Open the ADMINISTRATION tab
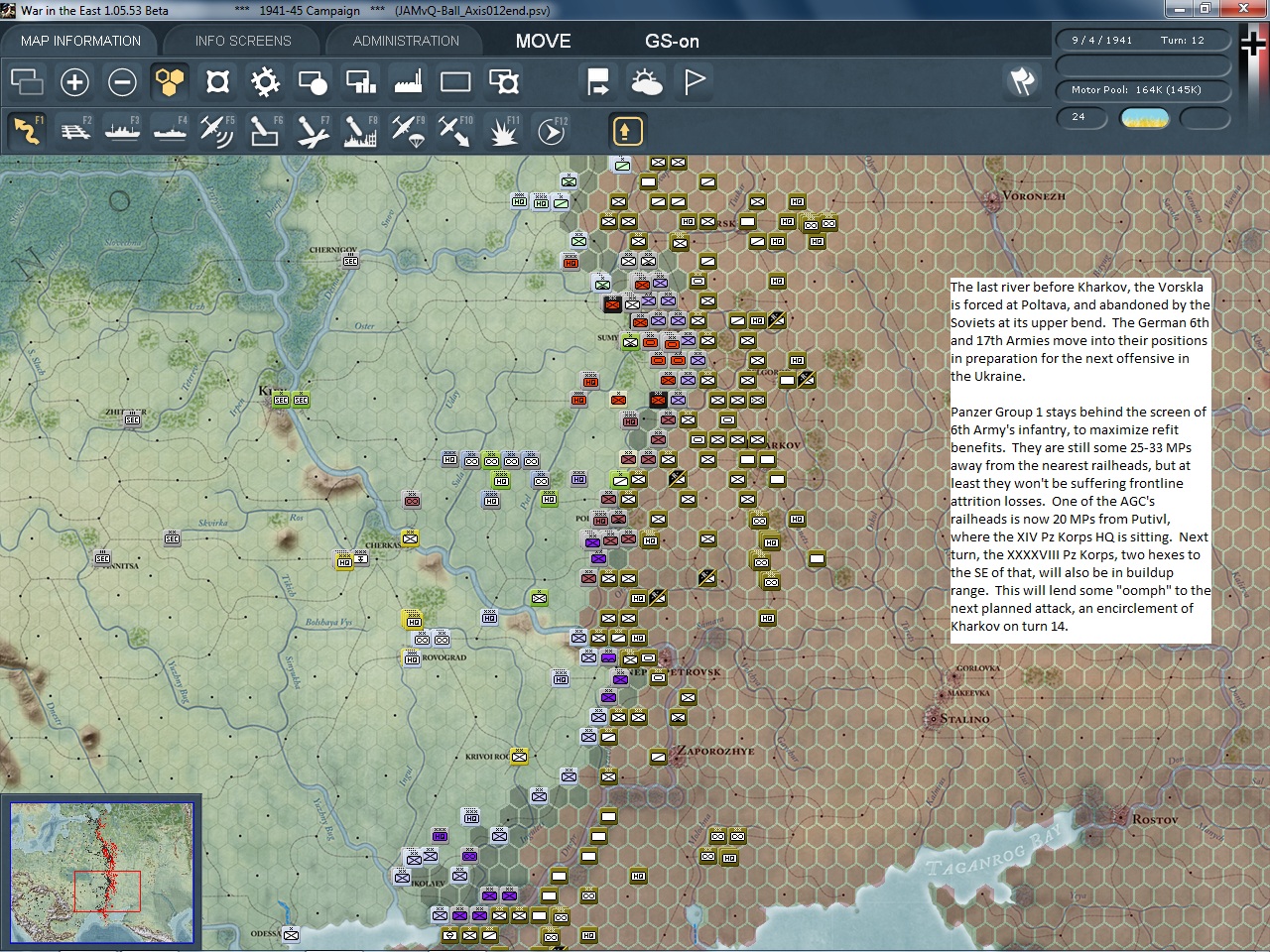Image resolution: width=1270 pixels, height=952 pixels. tap(406, 41)
